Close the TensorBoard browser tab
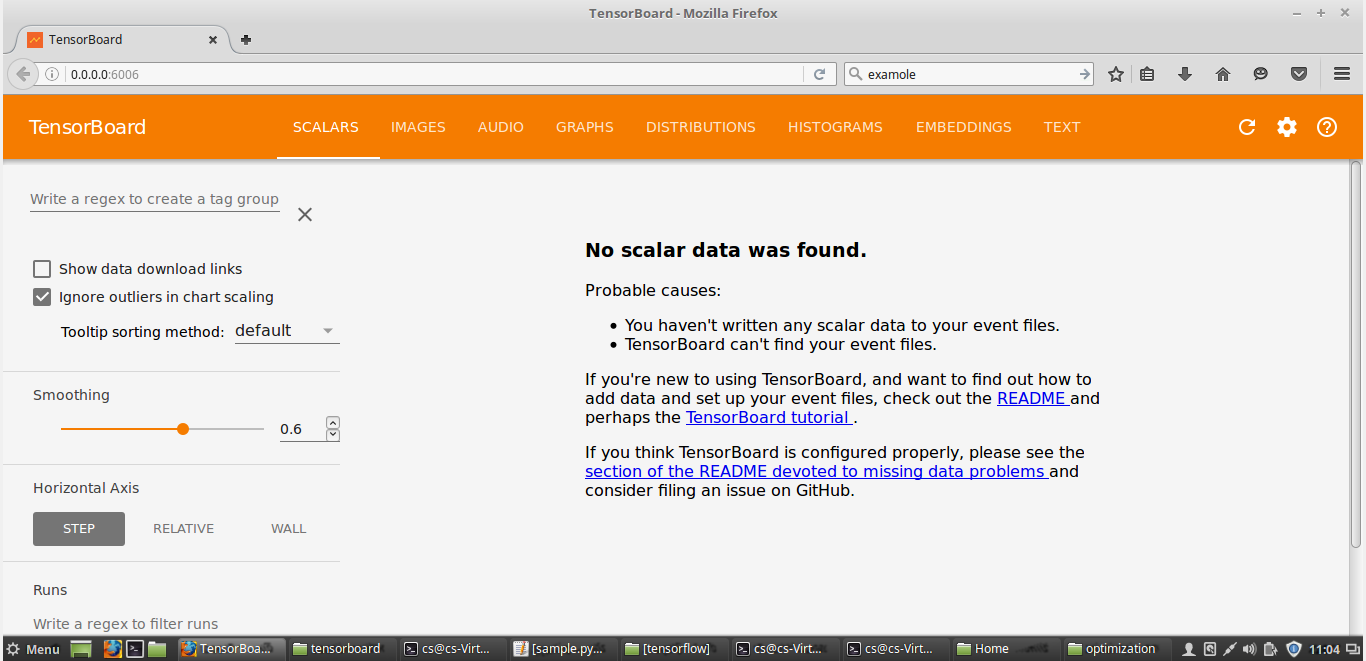1366x661 pixels. (x=213, y=40)
